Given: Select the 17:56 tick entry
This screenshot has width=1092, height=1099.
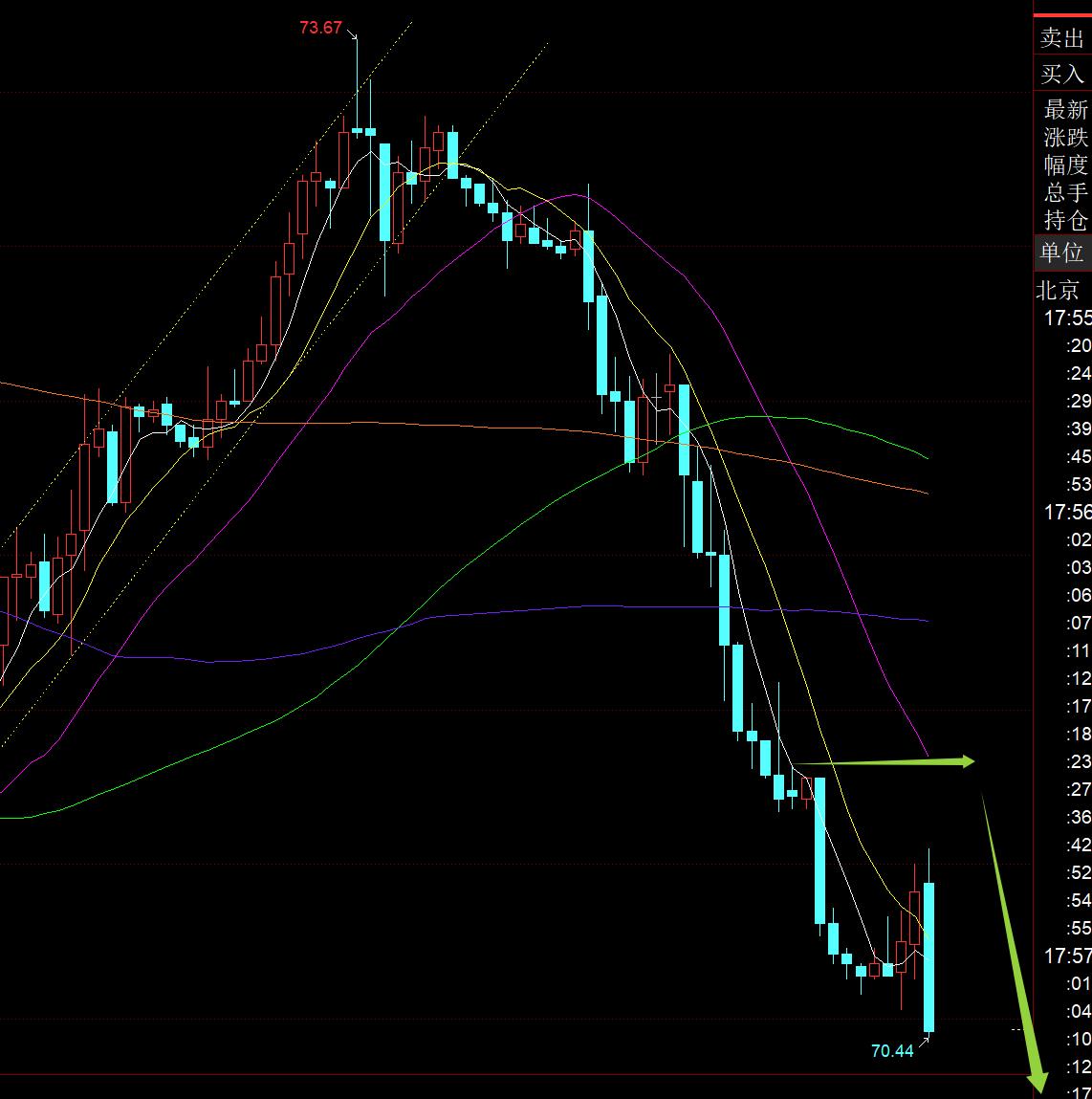Looking at the screenshot, I should (1067, 512).
